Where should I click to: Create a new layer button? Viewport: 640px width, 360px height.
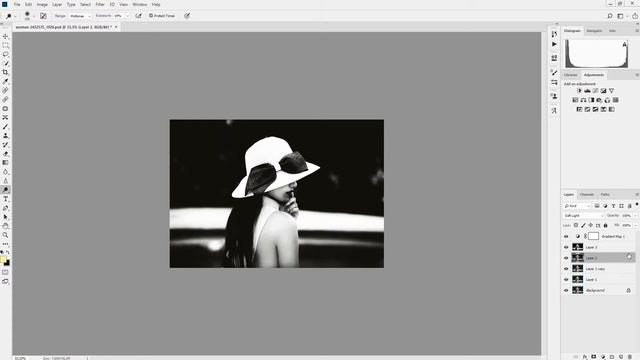[x=621, y=357]
